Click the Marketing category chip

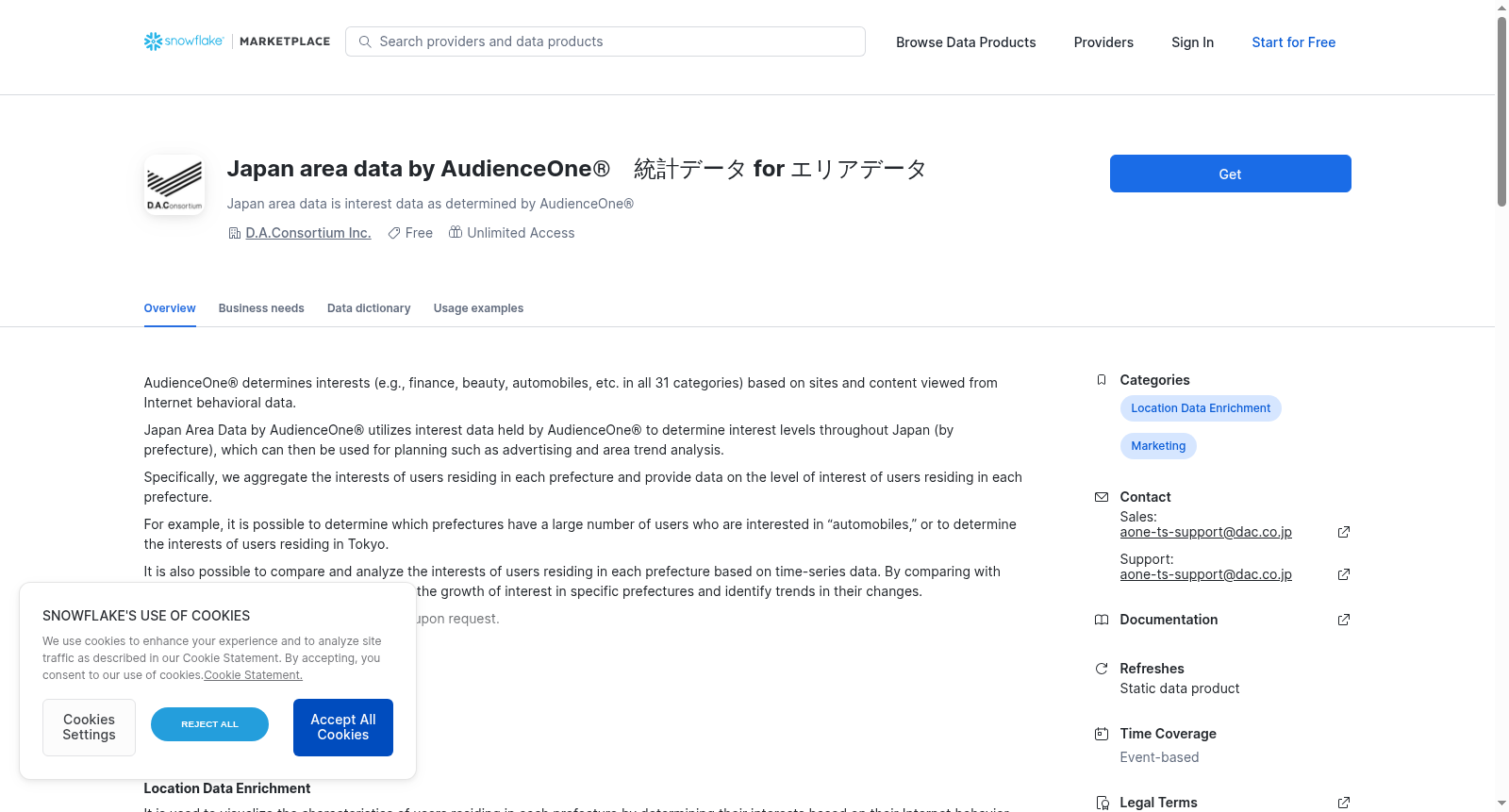1158,446
